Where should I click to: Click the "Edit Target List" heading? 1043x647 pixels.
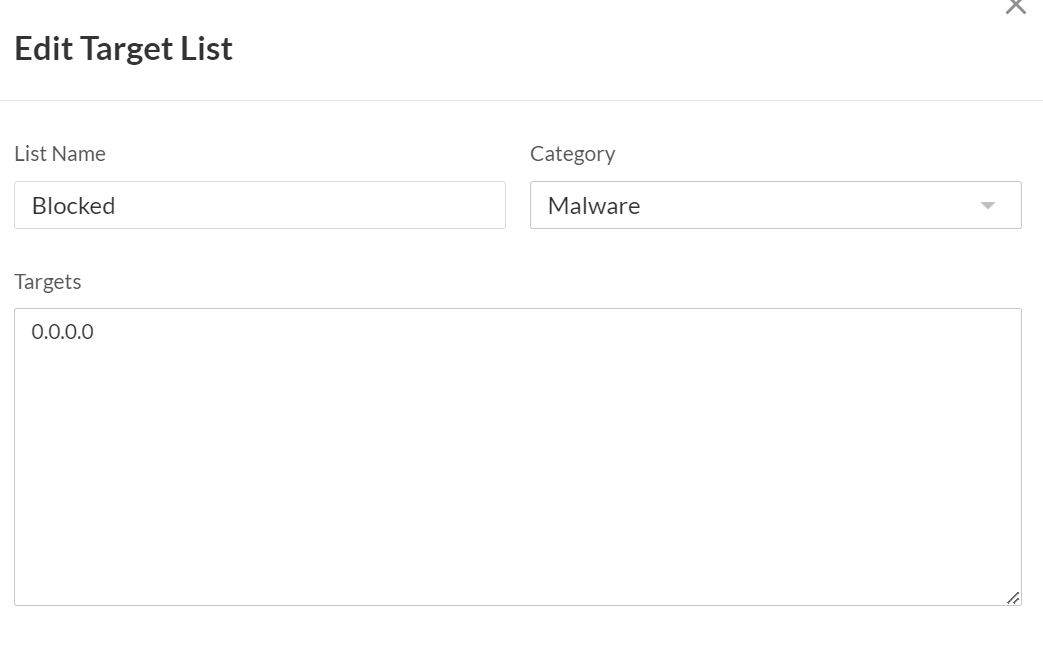[123, 49]
